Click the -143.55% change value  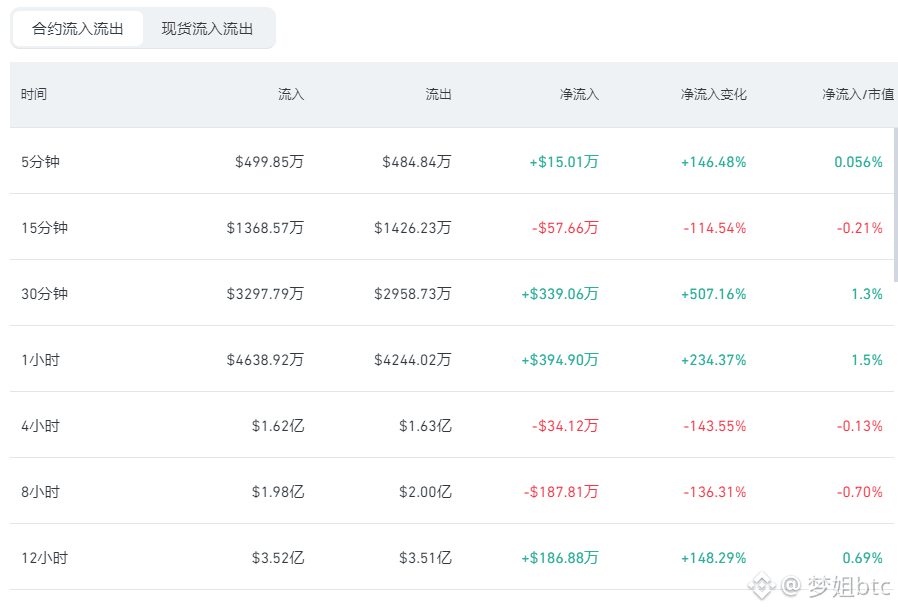pos(715,426)
